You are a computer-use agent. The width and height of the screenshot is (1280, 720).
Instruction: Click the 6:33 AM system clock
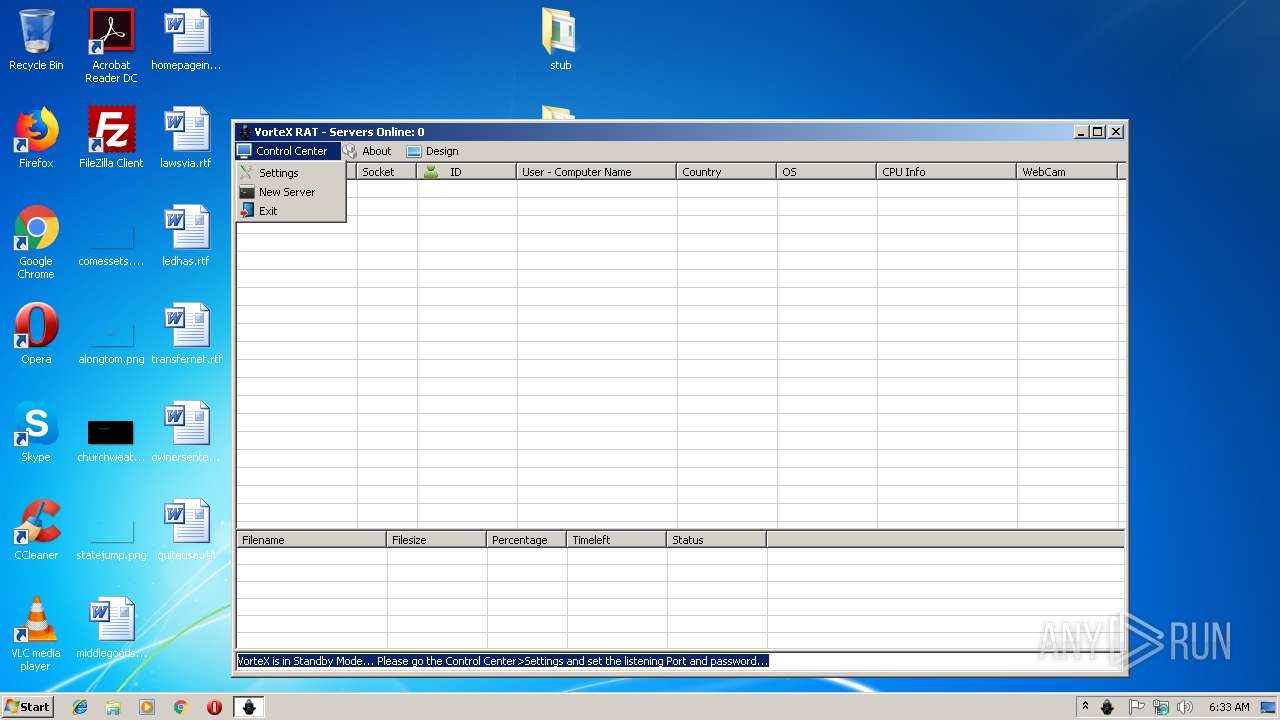tap(1229, 707)
